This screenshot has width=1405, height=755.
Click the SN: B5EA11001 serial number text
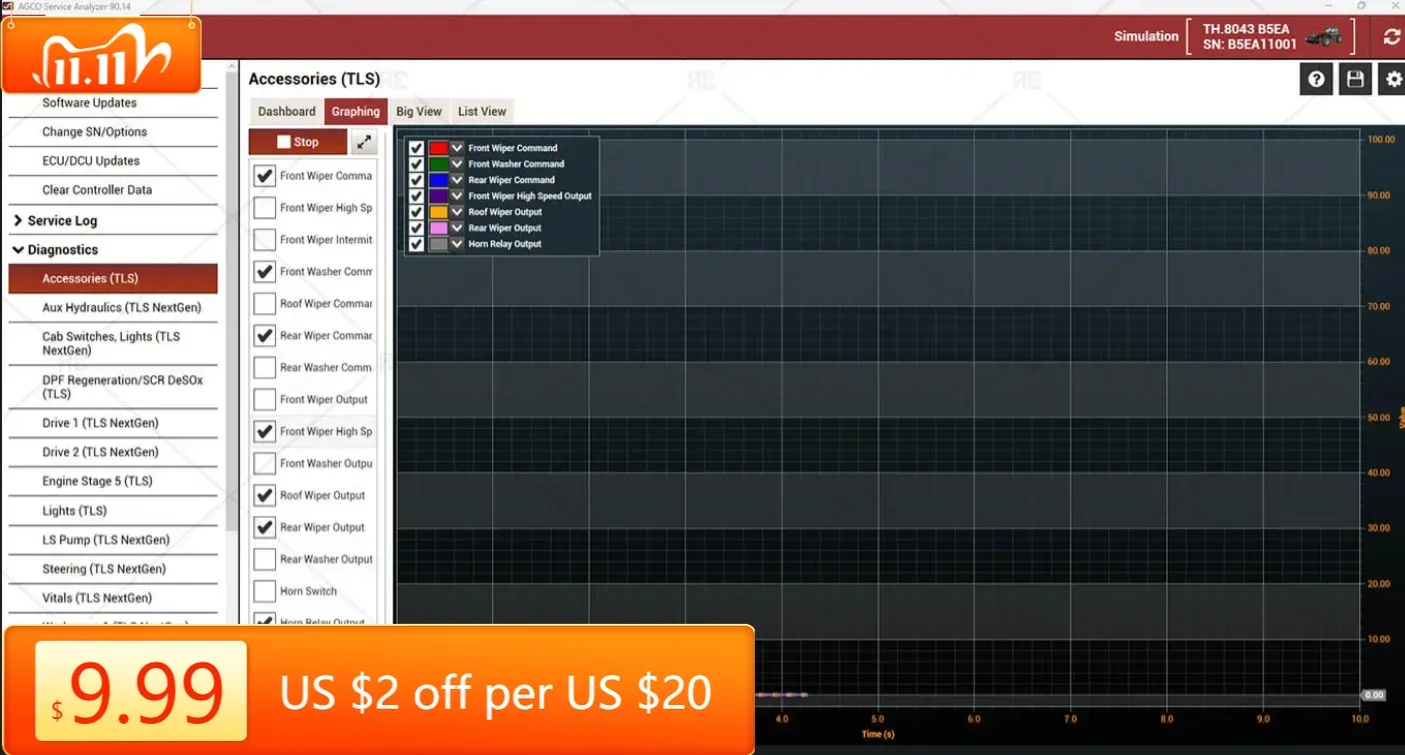point(1249,44)
